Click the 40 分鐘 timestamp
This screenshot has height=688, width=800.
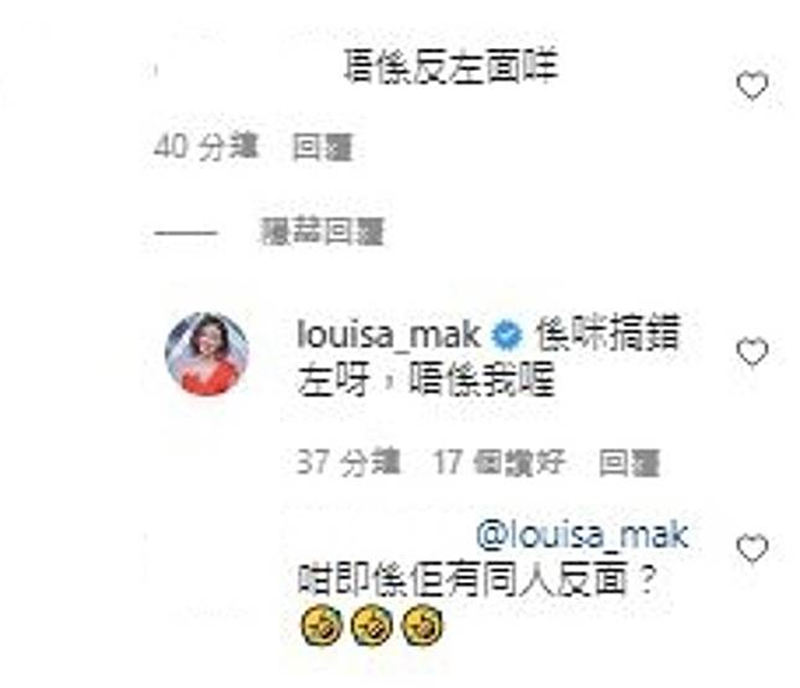click(x=206, y=147)
